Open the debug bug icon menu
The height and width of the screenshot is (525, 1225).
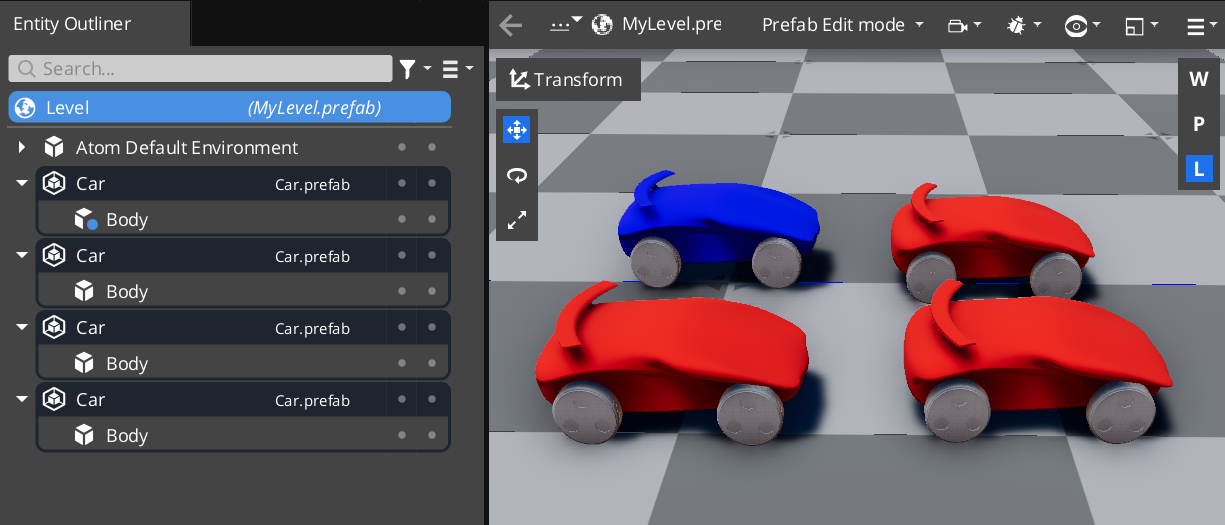(1022, 25)
